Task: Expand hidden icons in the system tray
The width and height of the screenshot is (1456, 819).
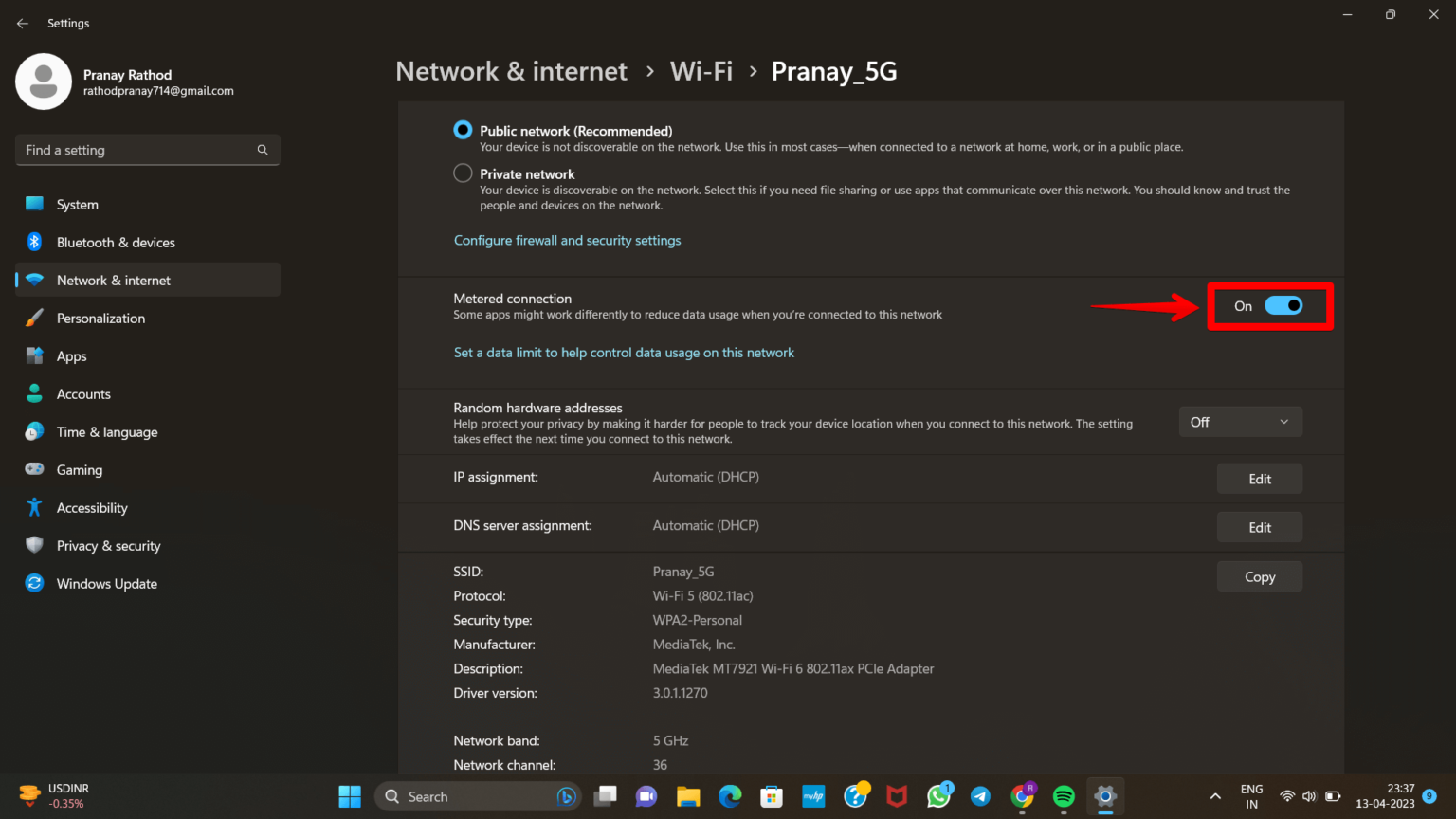Action: 1214,796
